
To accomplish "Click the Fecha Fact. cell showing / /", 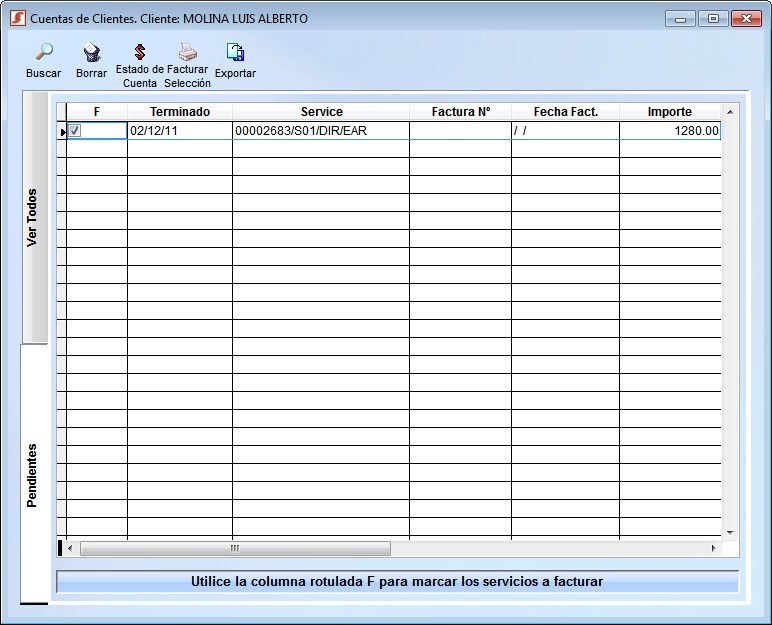I will (x=565, y=131).
